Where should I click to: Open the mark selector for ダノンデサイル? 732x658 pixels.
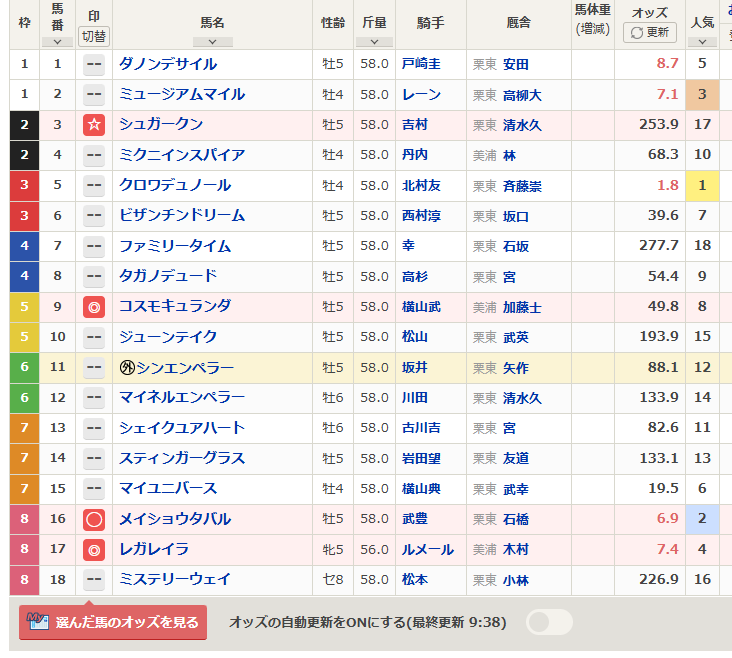tap(94, 64)
